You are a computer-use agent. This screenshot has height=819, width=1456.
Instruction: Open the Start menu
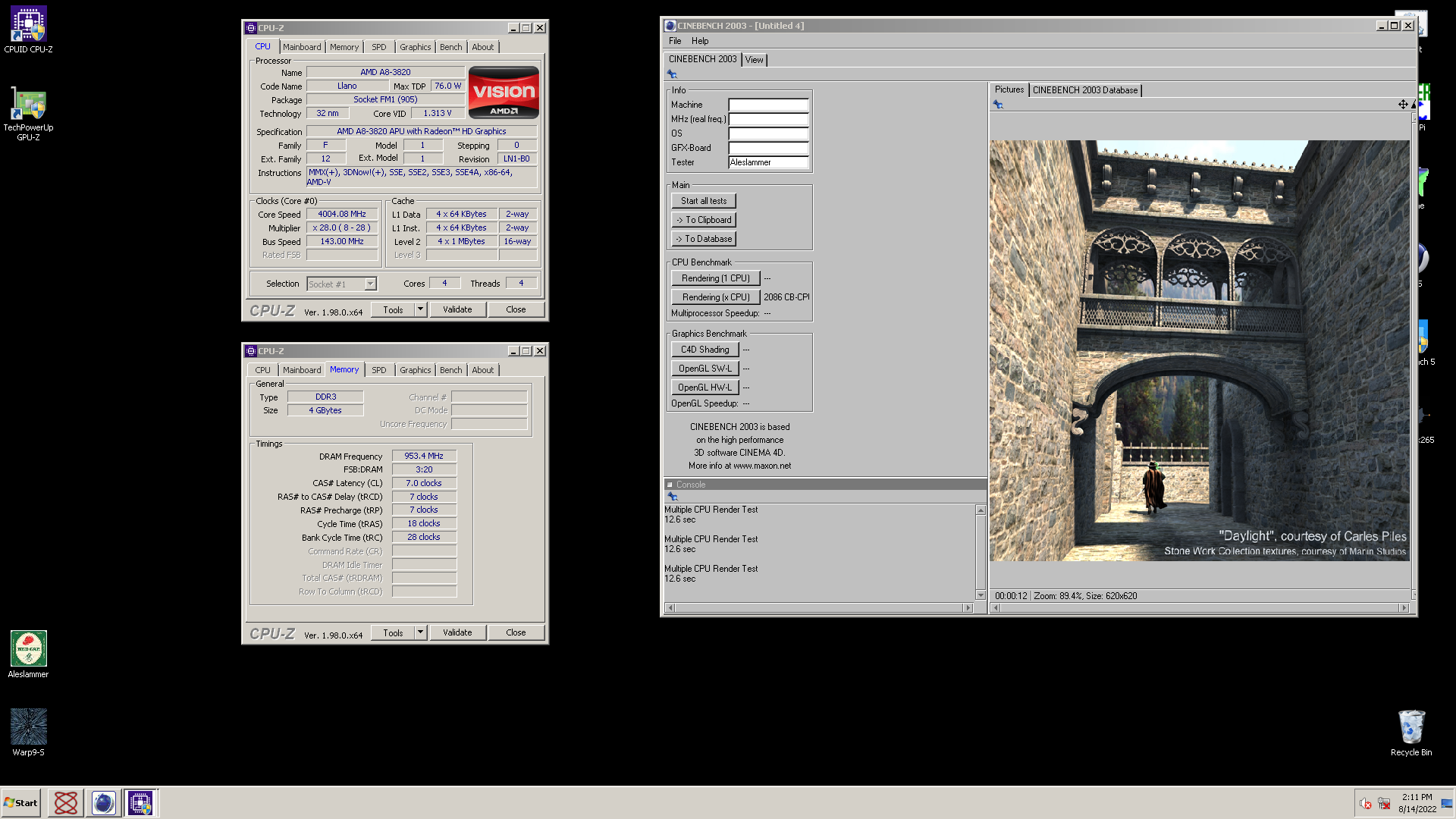click(x=20, y=802)
